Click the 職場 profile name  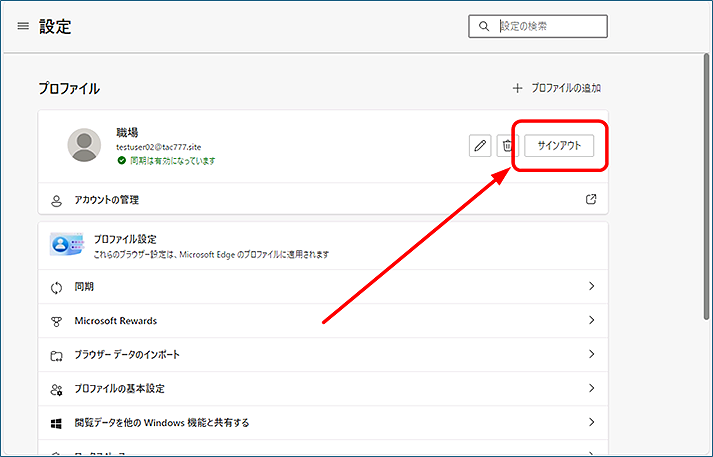(127, 133)
